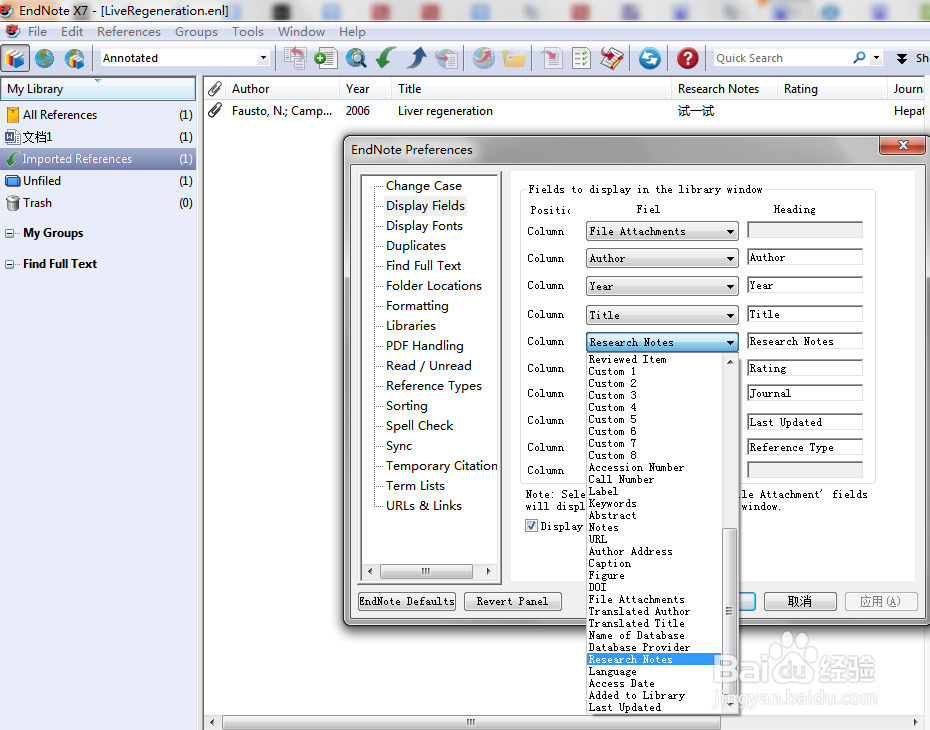
Task: Open Online Search with the magnifier globe icon
Action: [356, 58]
